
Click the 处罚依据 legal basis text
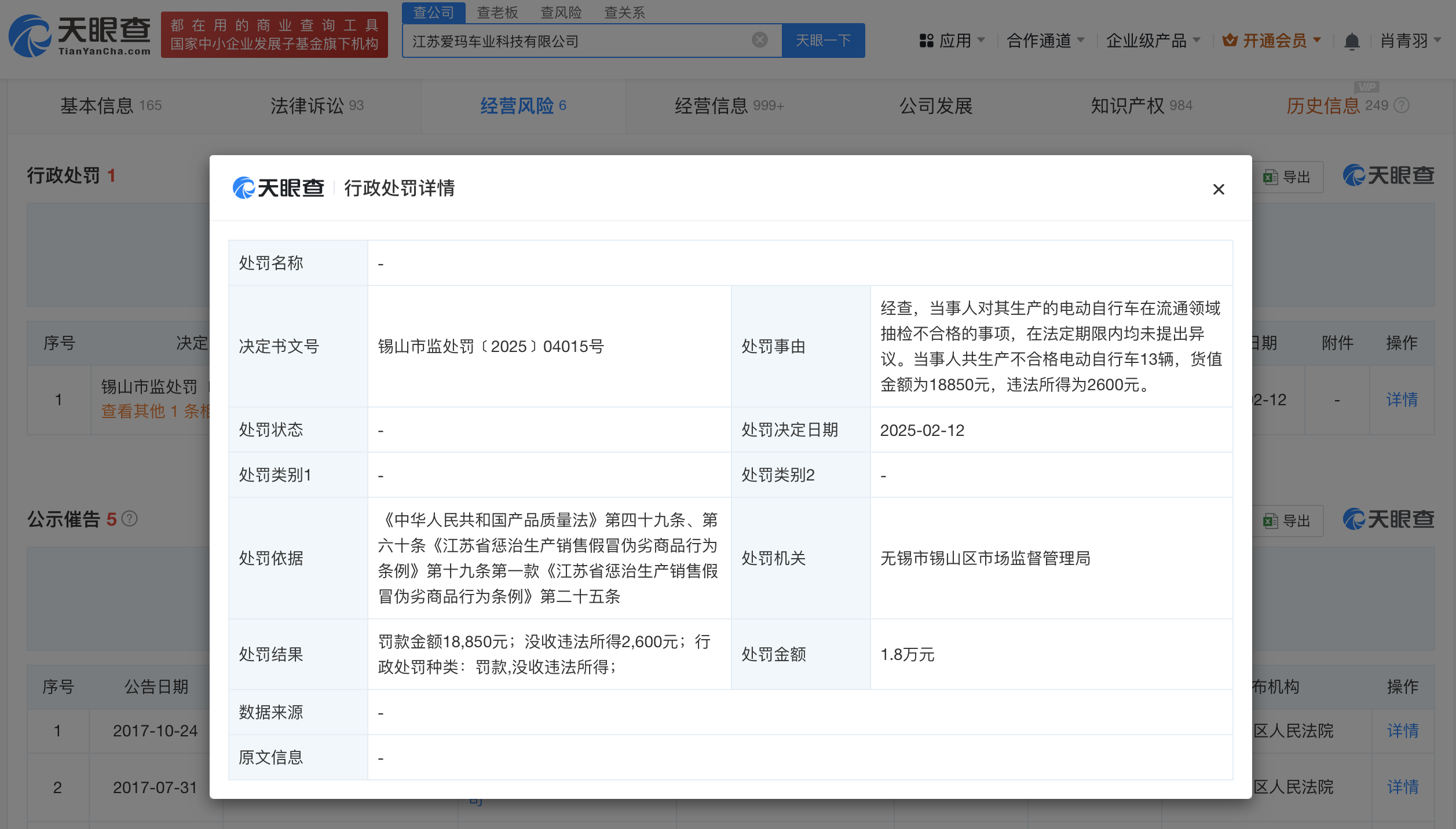coord(548,558)
